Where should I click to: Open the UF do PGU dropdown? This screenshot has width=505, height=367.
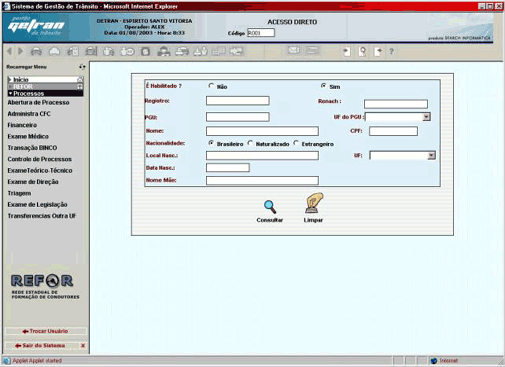pos(426,117)
